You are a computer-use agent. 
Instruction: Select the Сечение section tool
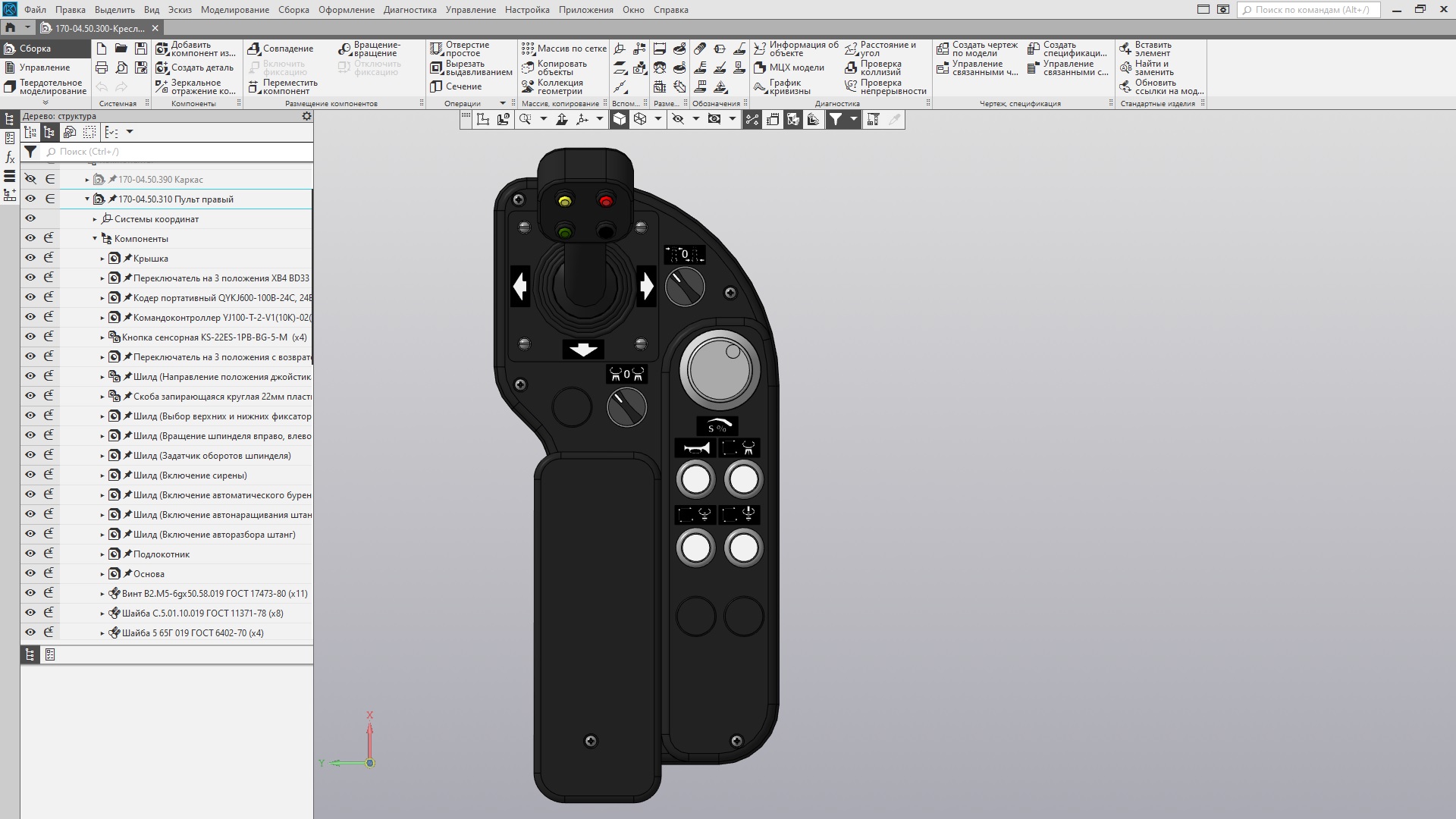456,86
